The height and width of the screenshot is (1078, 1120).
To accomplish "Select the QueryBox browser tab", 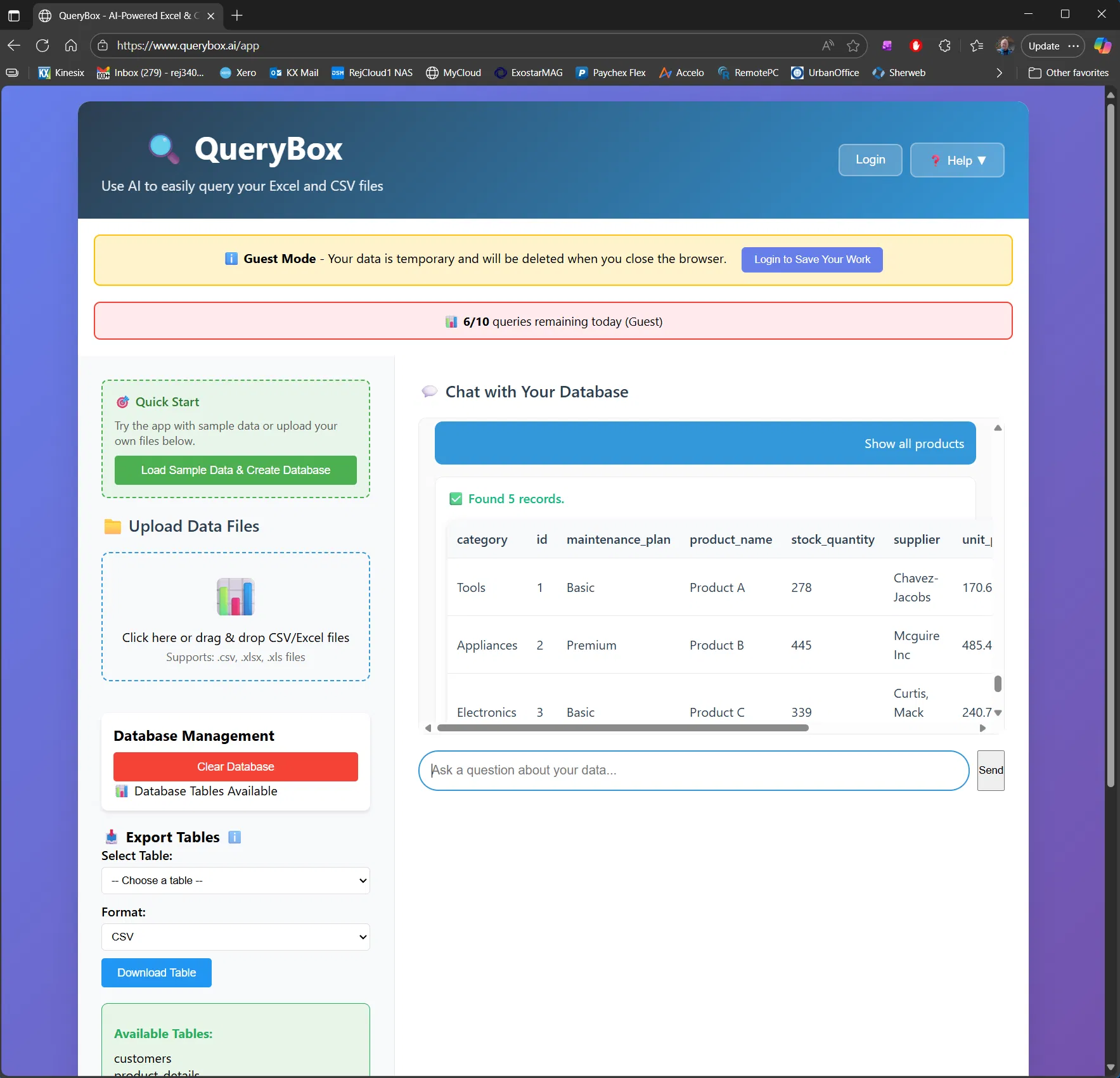I will 120,15.
